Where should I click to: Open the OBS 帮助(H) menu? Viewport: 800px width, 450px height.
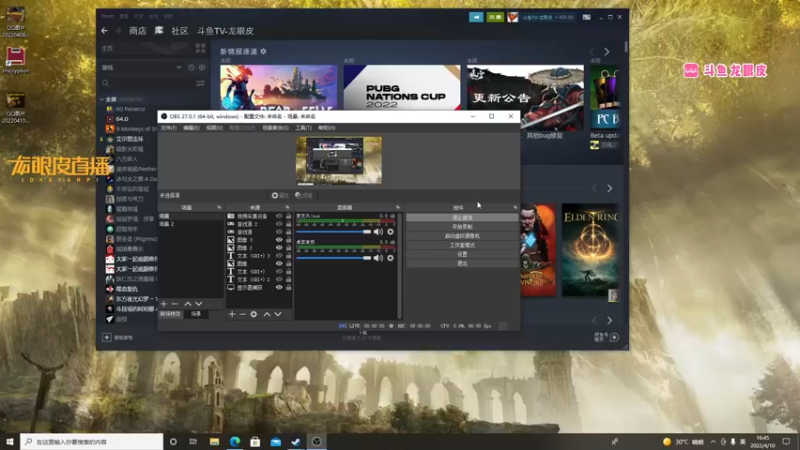(x=327, y=128)
